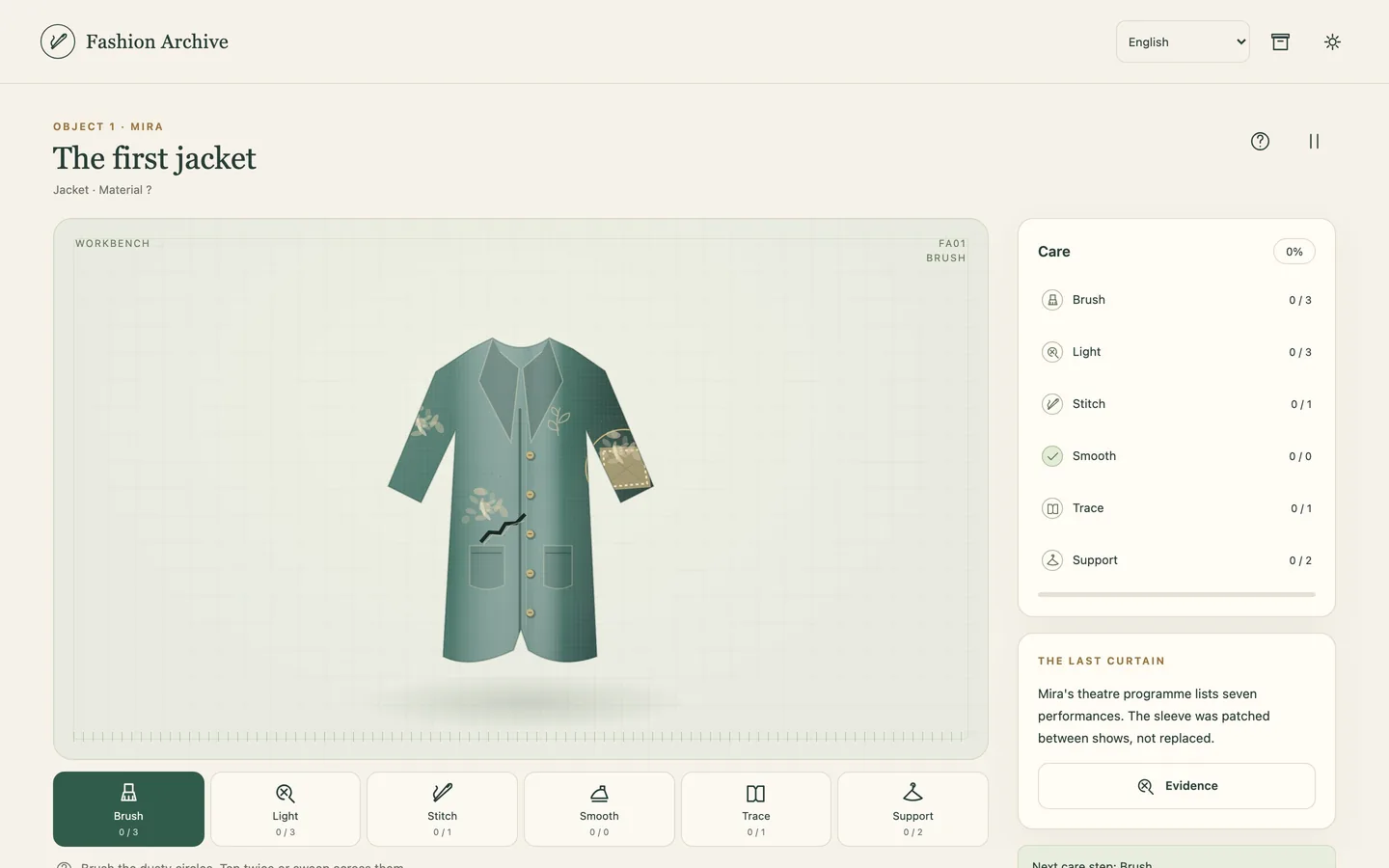Click the FA01 BRUSH label

[x=946, y=251]
